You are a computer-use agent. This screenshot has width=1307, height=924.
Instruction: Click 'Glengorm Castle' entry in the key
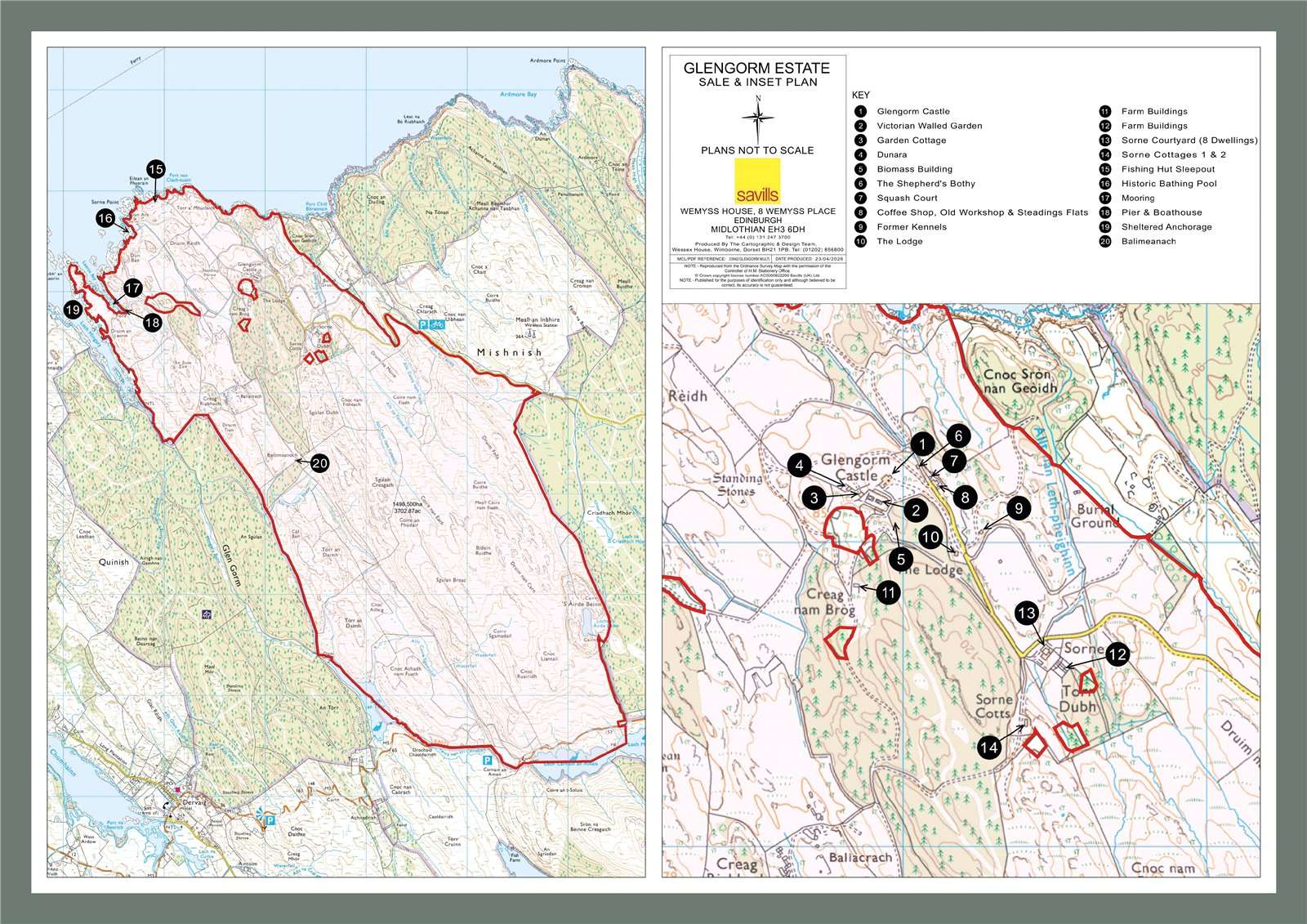pos(913,111)
